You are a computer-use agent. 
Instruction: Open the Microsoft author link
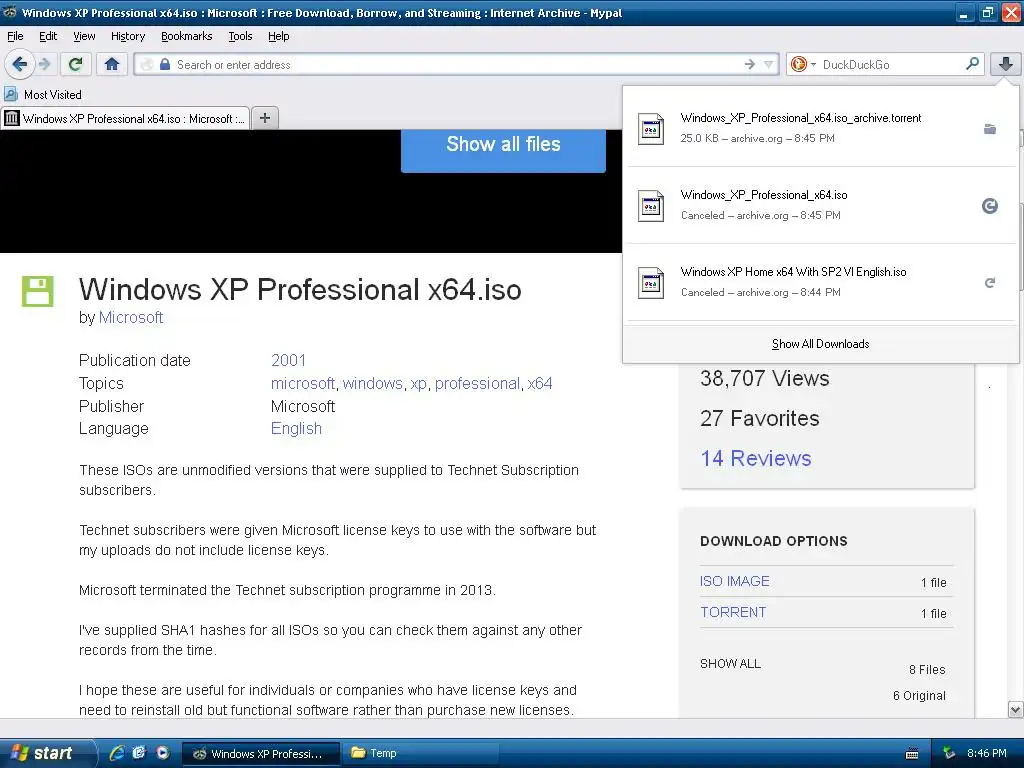pos(131,317)
